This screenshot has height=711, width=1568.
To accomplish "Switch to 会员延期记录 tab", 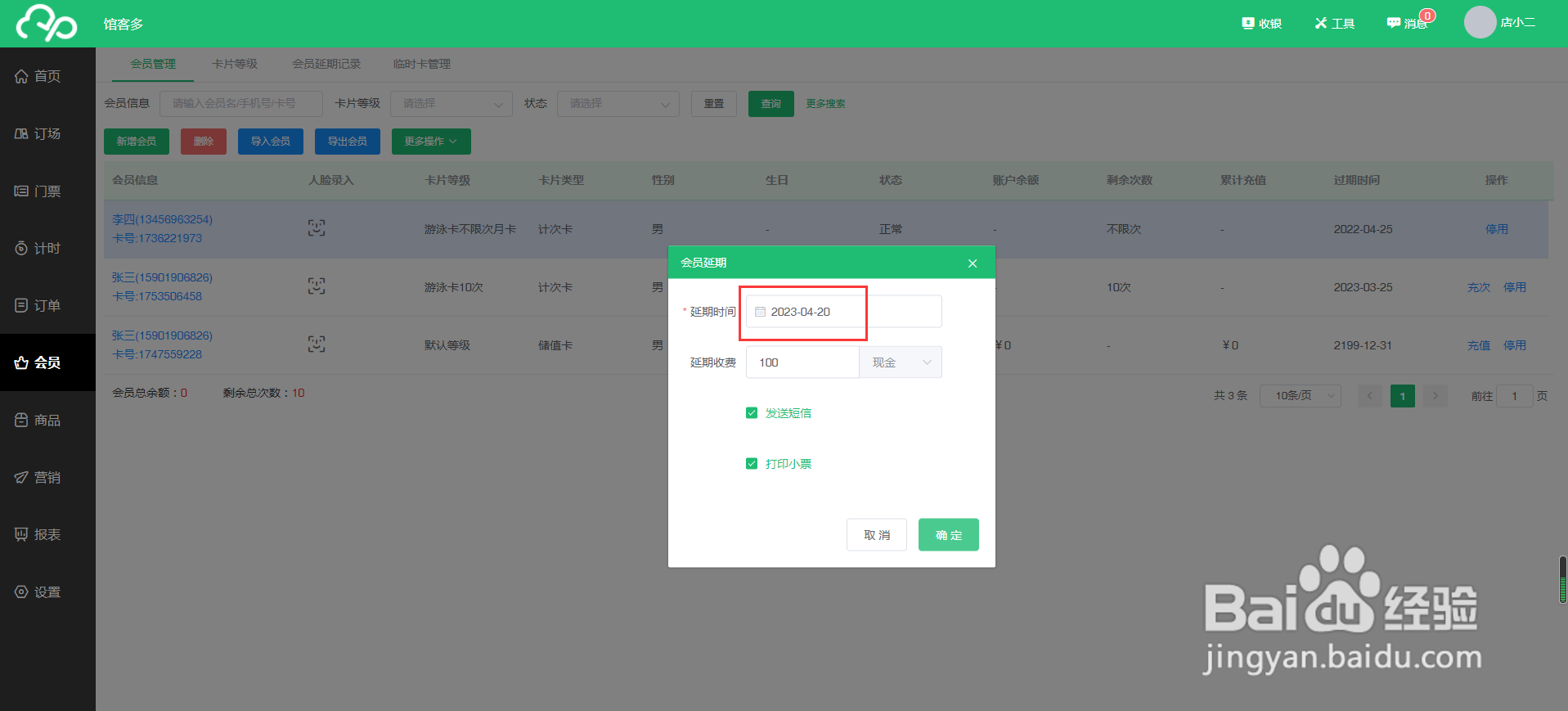I will (326, 64).
